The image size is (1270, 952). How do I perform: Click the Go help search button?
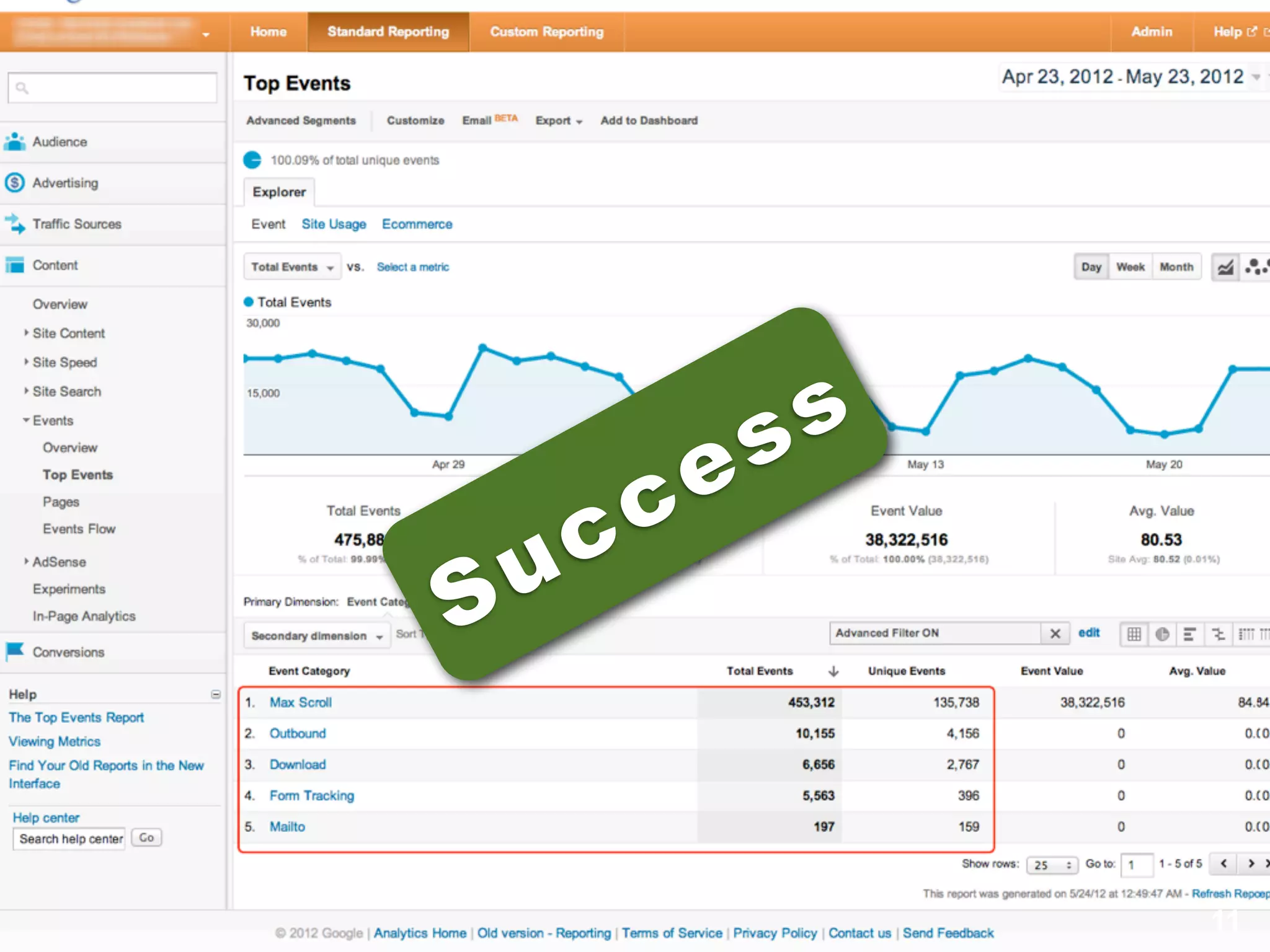tap(146, 838)
